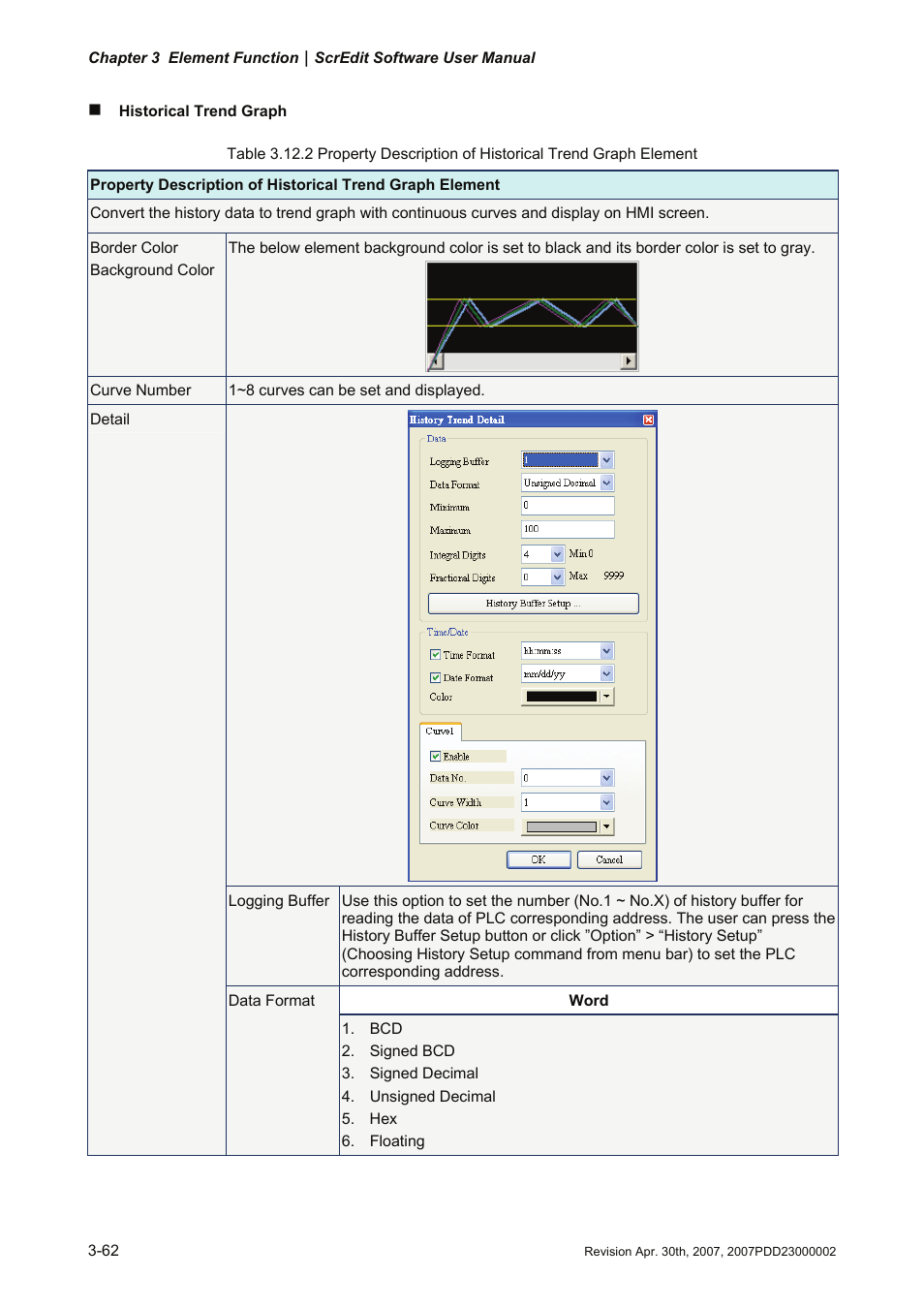Close the History Trend Detail dialog
The width and height of the screenshot is (924, 1309).
(648, 420)
